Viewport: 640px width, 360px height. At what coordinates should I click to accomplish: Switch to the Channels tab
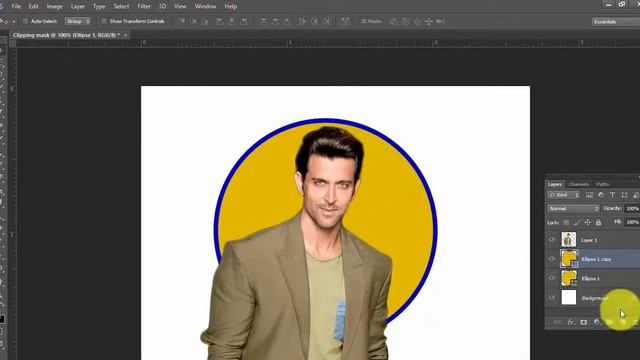tap(579, 184)
